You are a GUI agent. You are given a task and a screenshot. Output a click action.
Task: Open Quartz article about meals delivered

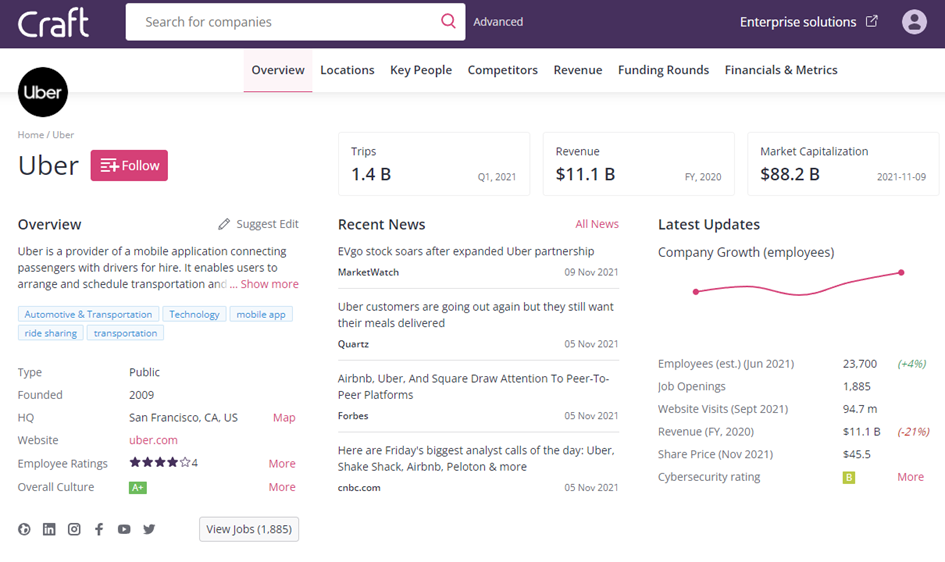point(476,314)
